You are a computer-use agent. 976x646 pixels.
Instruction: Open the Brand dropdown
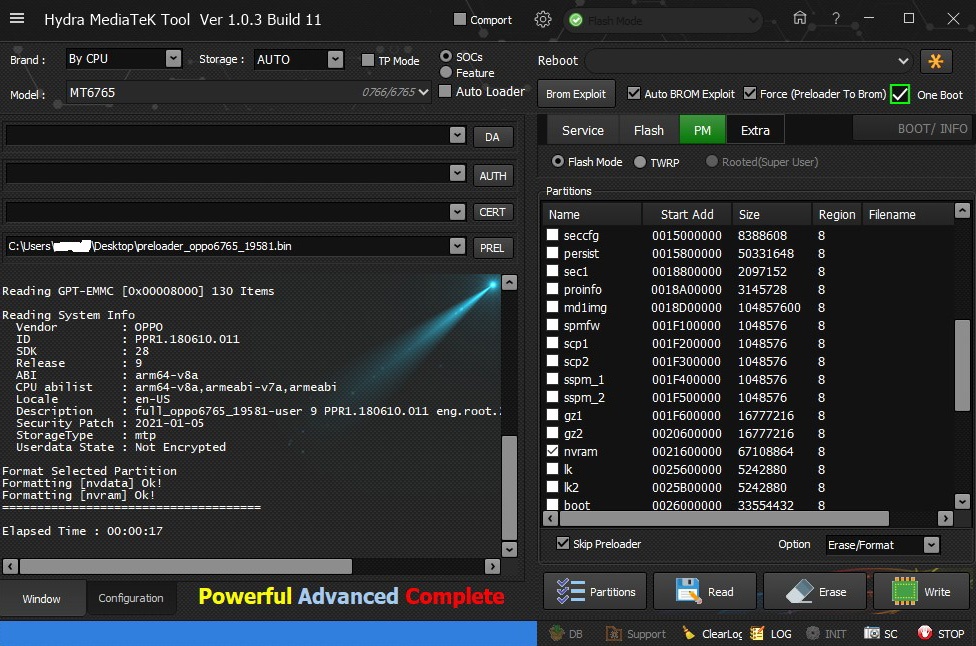tap(174, 59)
